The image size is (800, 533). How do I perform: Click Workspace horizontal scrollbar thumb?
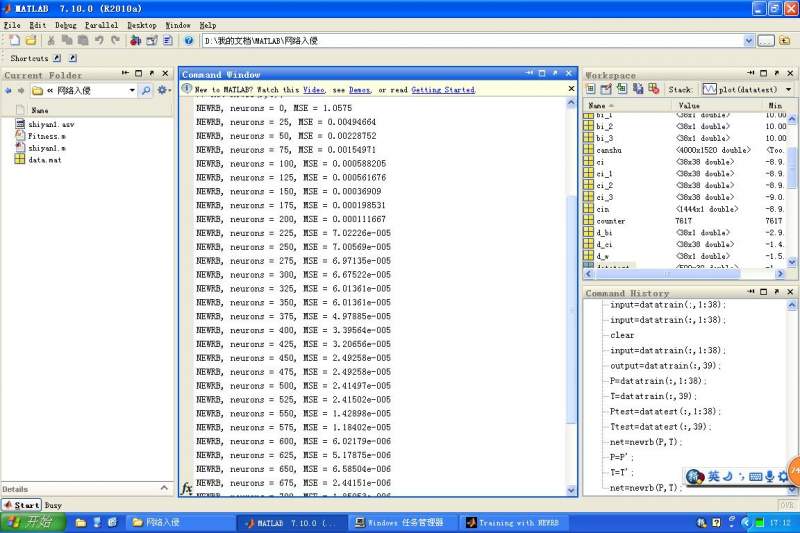667,274
